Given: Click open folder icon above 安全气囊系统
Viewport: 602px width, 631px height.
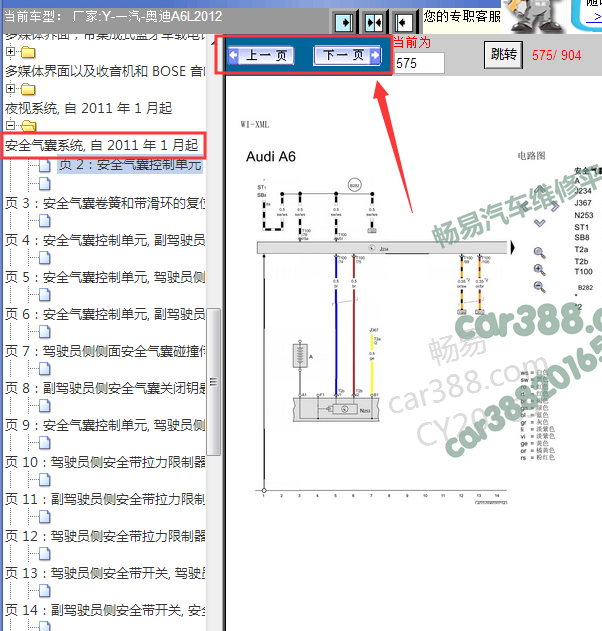Looking at the screenshot, I should [28, 126].
